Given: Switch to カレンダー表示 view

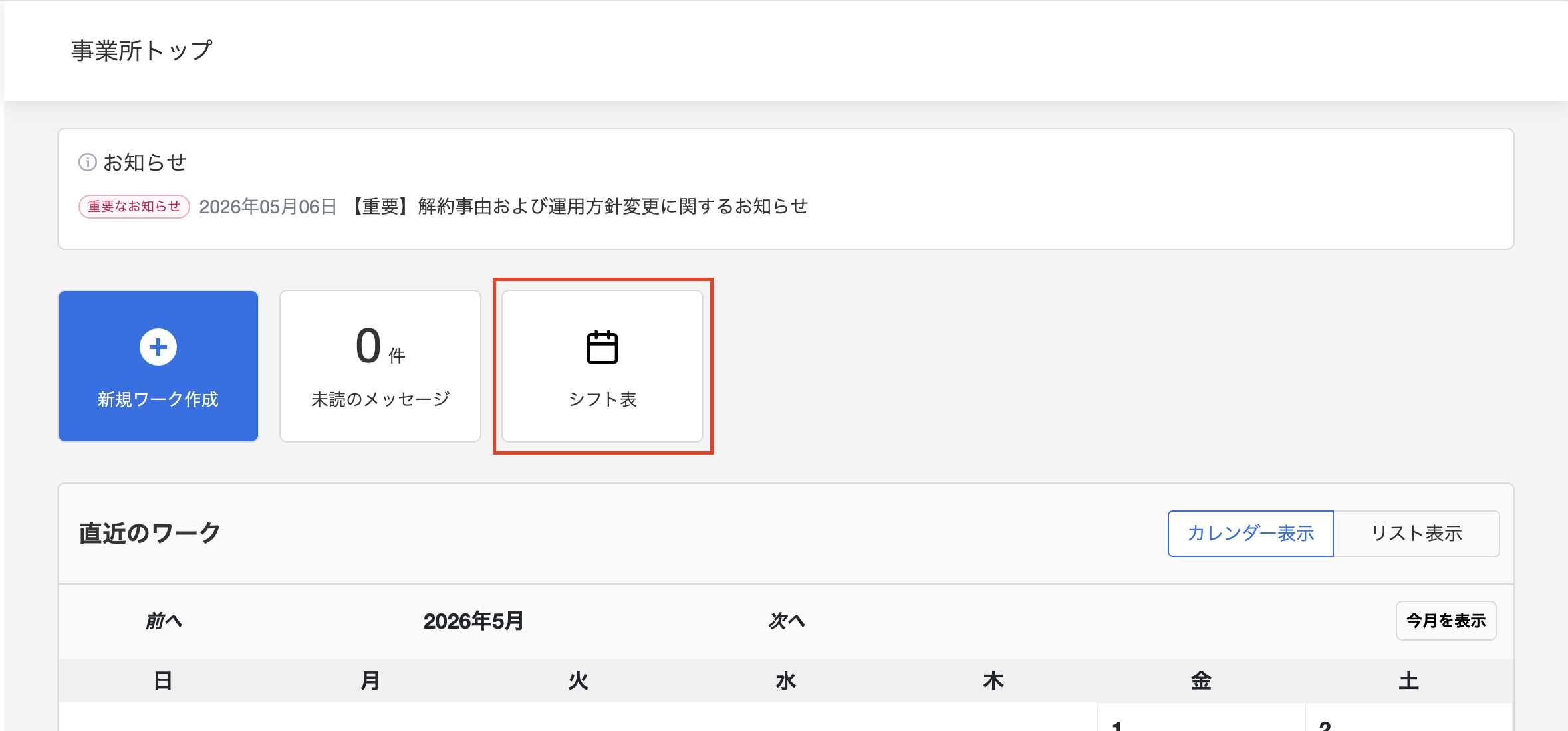Looking at the screenshot, I should click(x=1250, y=534).
